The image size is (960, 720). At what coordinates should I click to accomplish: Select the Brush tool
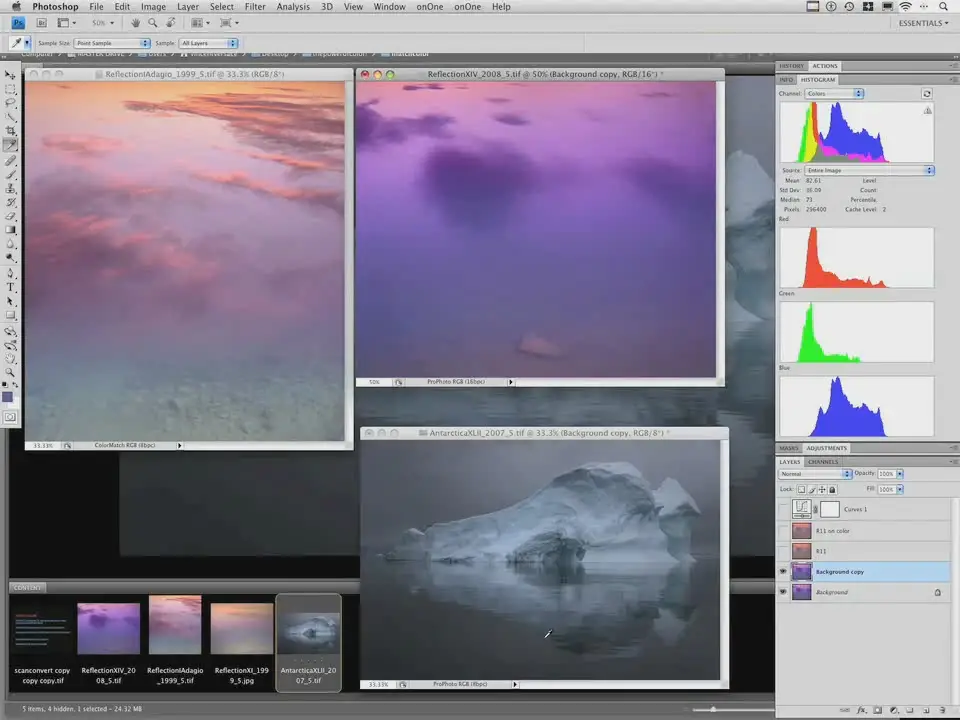coord(10,174)
